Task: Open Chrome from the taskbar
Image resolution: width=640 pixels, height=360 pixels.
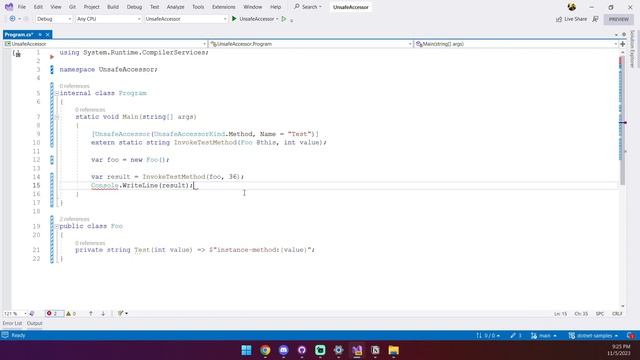Action: click(265, 350)
